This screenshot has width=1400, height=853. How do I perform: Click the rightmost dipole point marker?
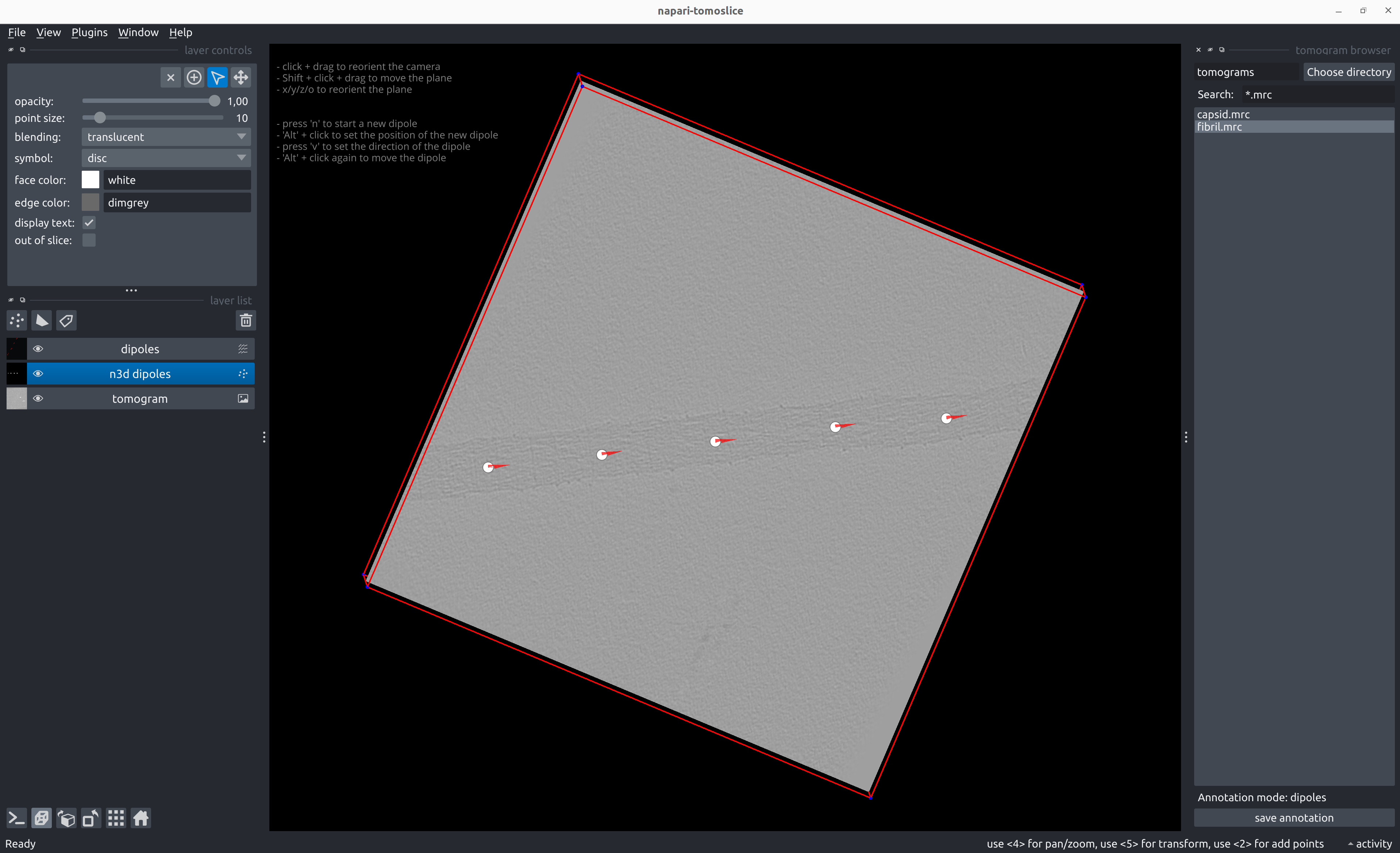[x=946, y=418]
